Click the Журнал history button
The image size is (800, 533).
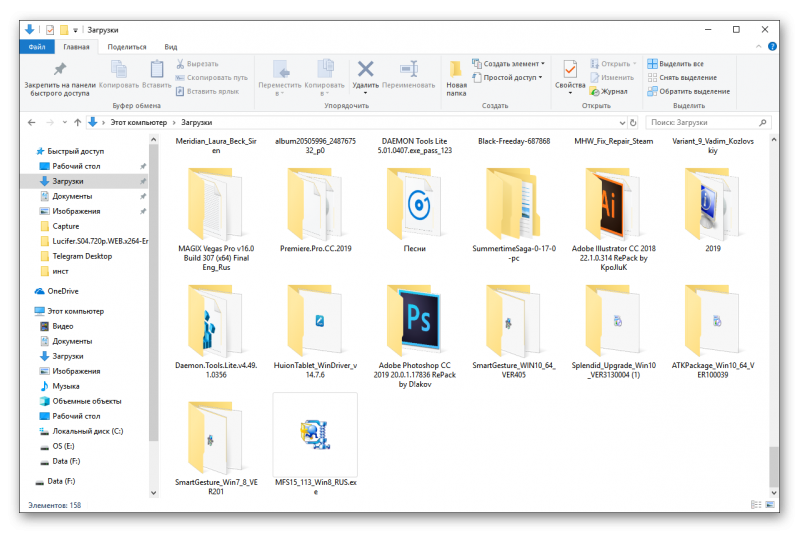coord(609,91)
